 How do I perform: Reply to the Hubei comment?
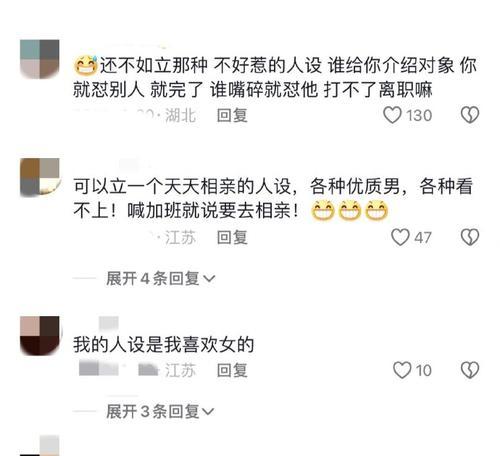232,116
